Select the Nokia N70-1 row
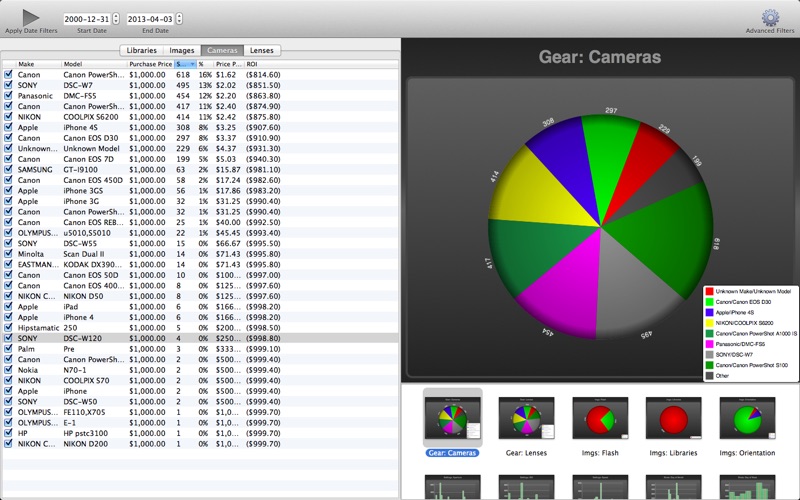The image size is (800, 500). point(200,370)
